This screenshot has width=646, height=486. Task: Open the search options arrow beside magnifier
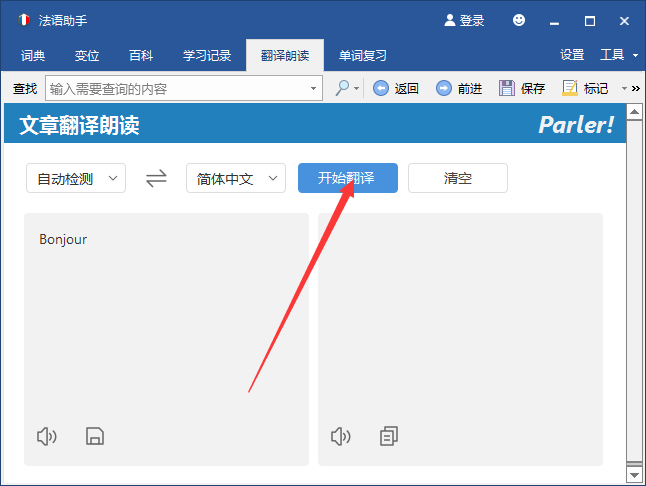pos(356,88)
